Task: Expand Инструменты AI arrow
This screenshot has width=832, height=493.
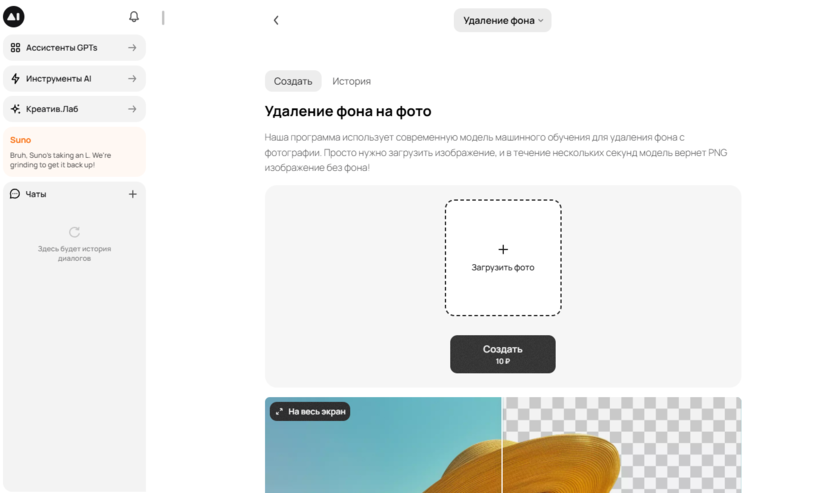Action: [x=132, y=79]
